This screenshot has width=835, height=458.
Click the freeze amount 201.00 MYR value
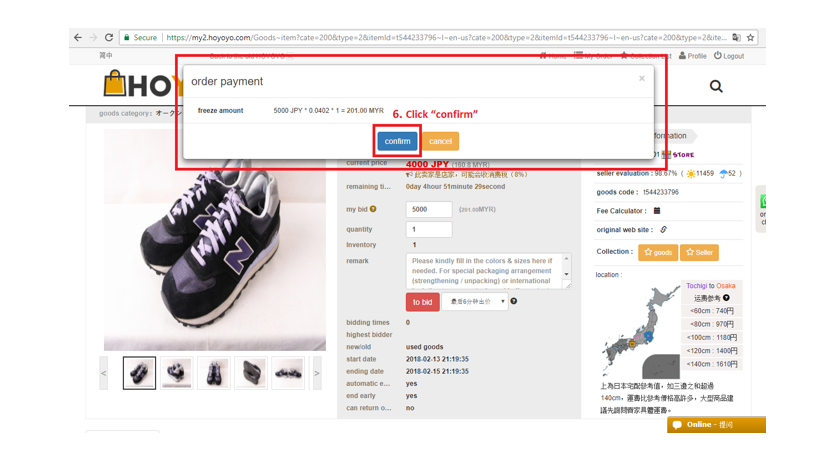(x=365, y=111)
